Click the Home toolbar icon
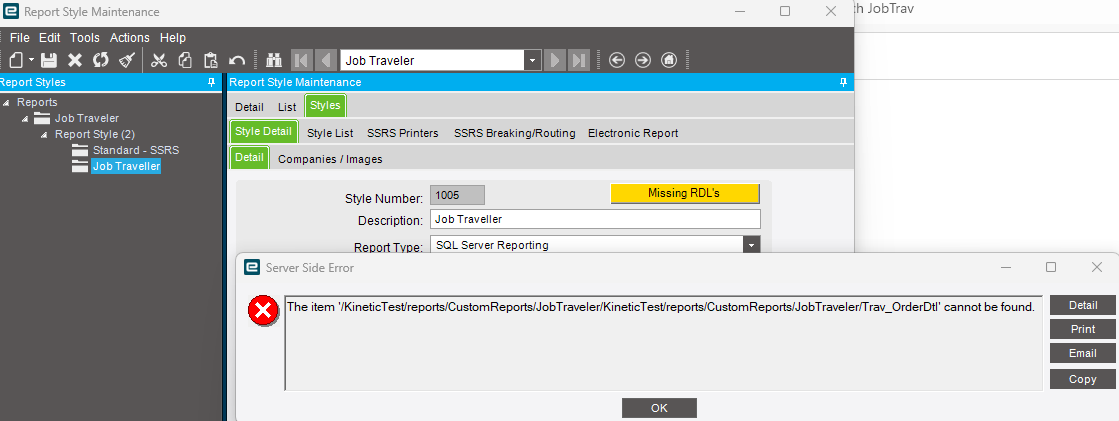 [669, 60]
